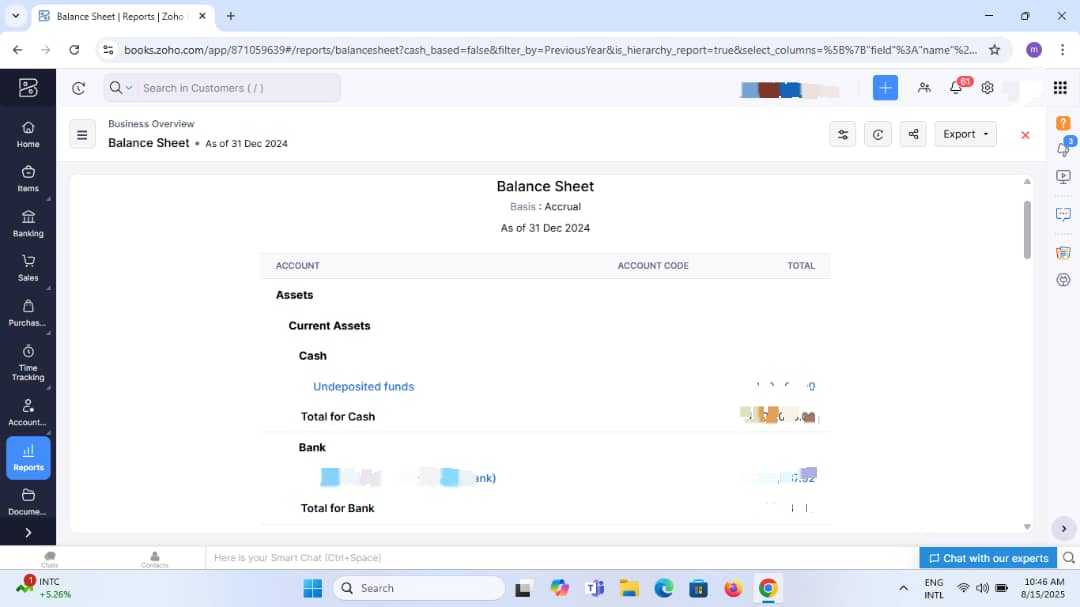Click the scroll down arrow of report

[1027, 527]
